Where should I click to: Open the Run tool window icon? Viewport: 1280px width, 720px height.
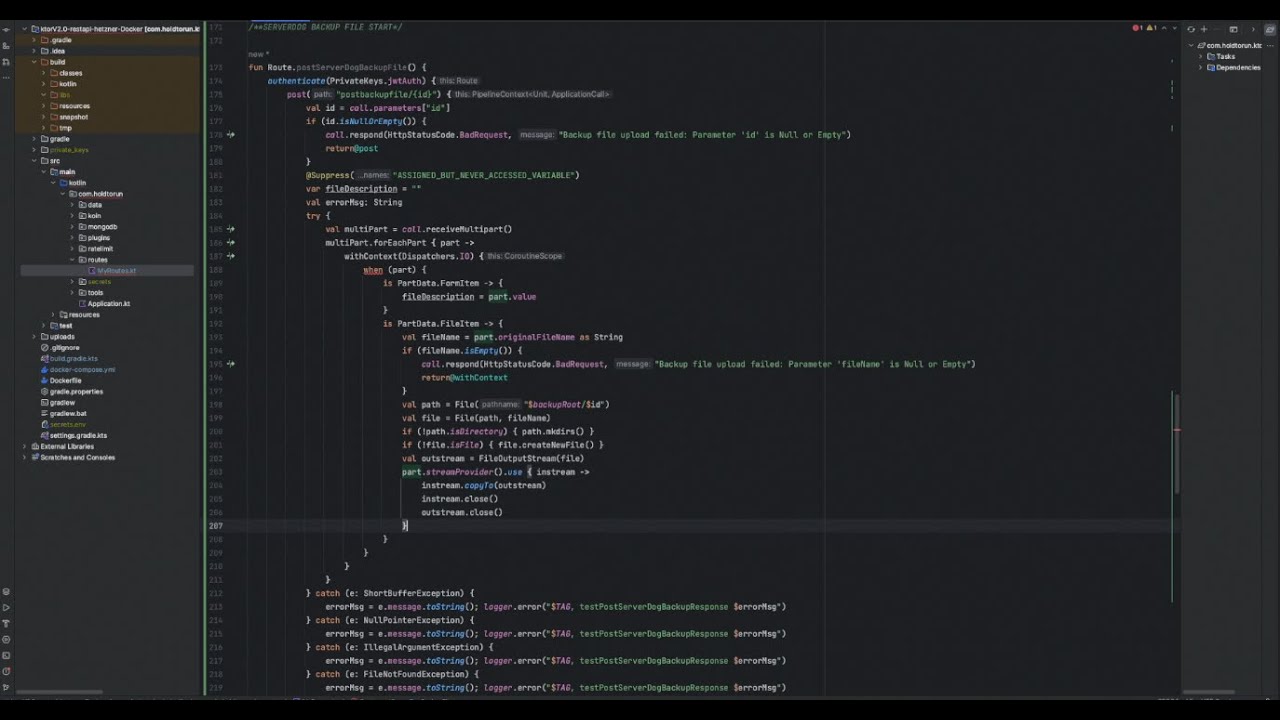coord(6,607)
